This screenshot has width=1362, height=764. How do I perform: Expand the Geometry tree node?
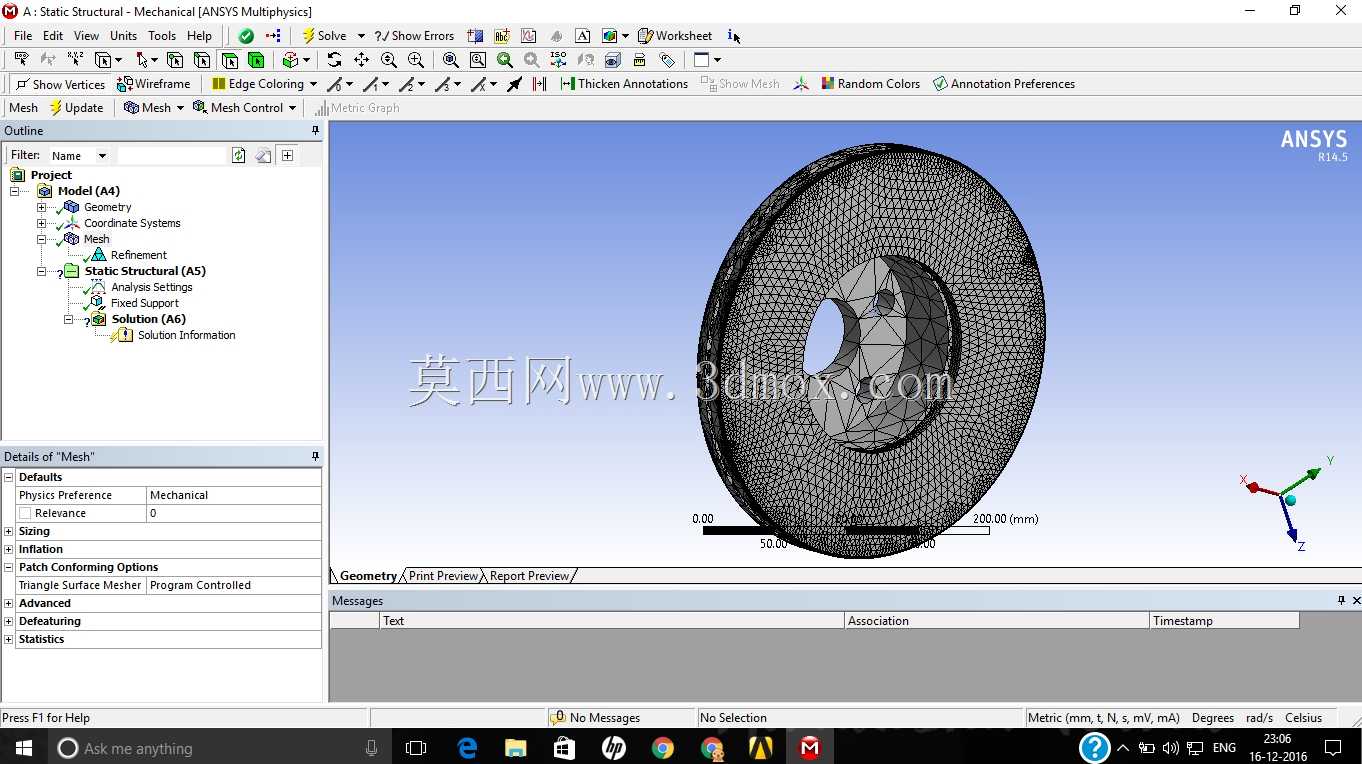[x=41, y=207]
